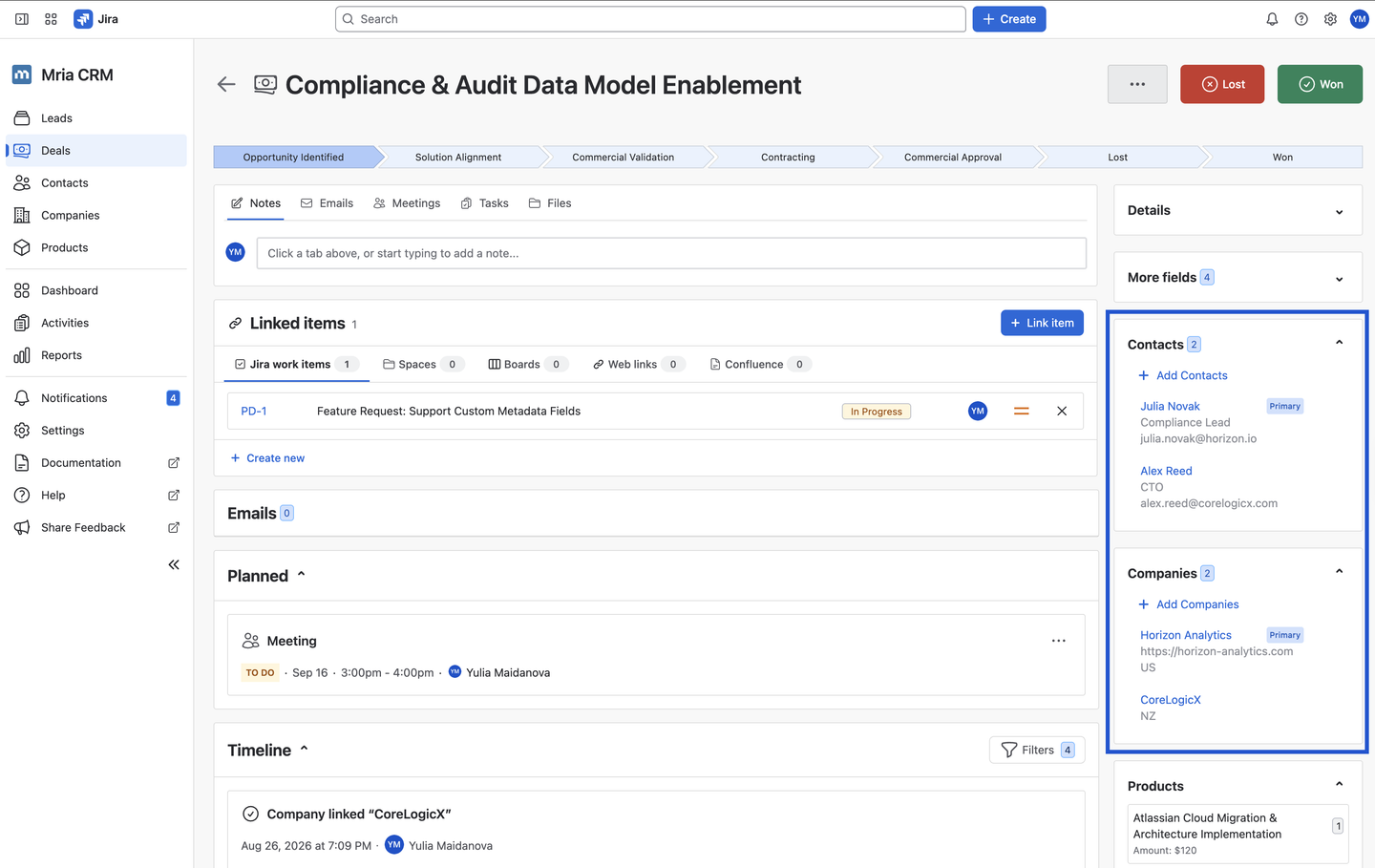Collapse the Planned section

click(301, 575)
